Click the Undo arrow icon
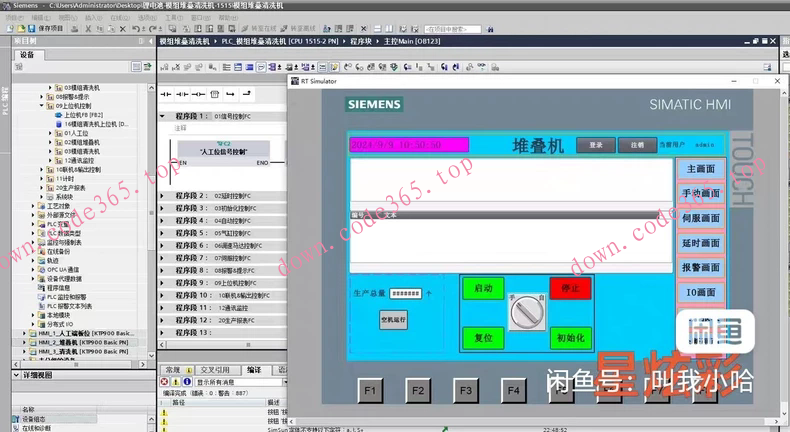 (x=137, y=29)
